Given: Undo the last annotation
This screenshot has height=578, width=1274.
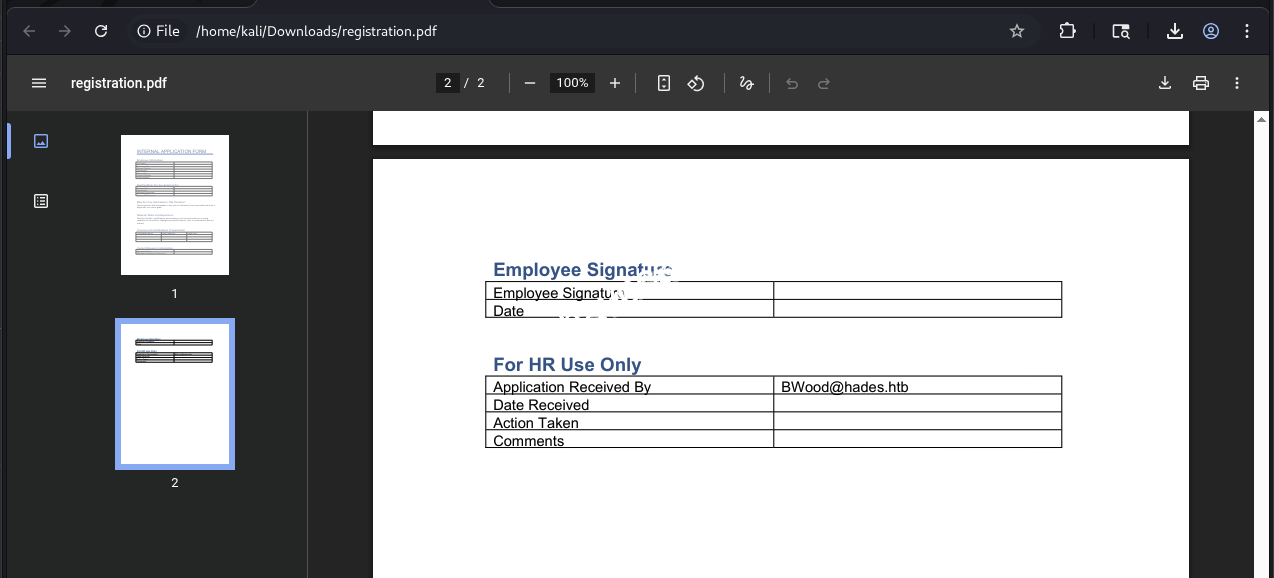Looking at the screenshot, I should (791, 83).
